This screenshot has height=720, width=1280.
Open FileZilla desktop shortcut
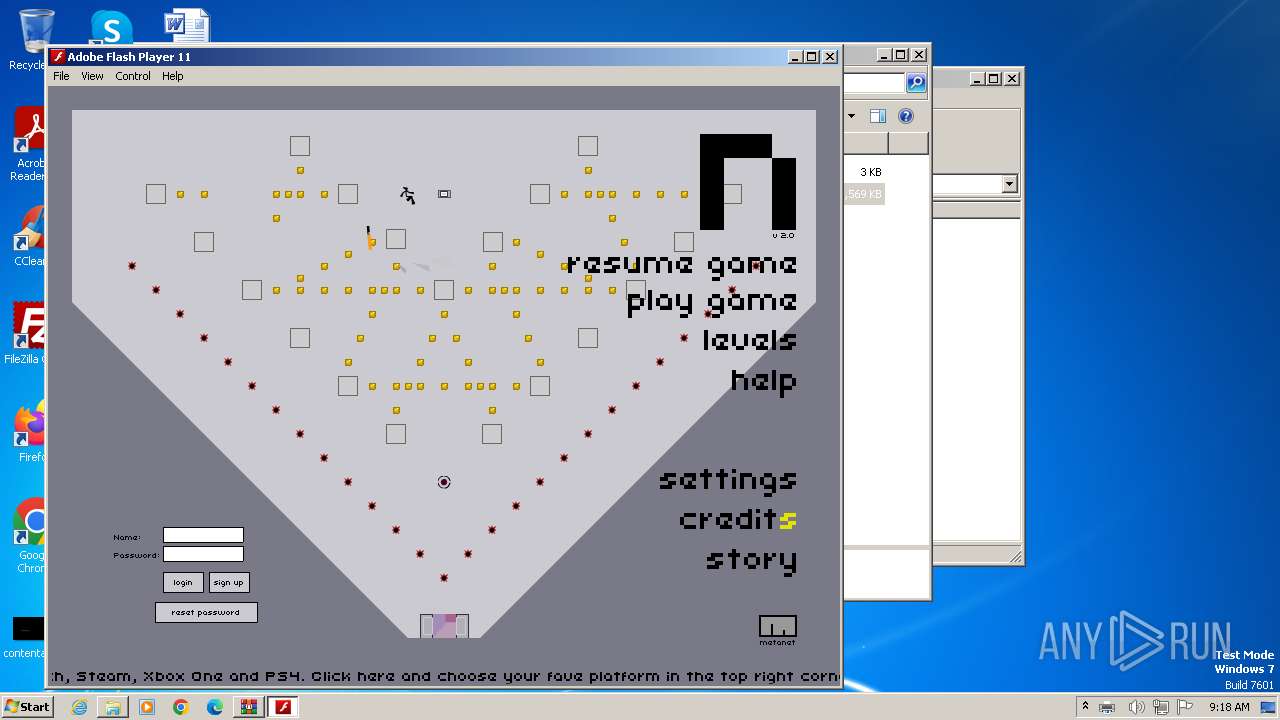click(28, 333)
